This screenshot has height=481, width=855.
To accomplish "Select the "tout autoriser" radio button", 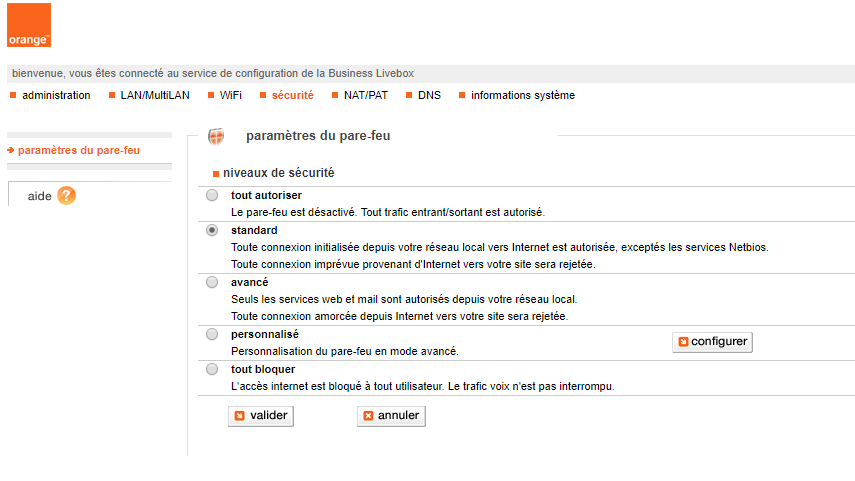I will click(212, 196).
